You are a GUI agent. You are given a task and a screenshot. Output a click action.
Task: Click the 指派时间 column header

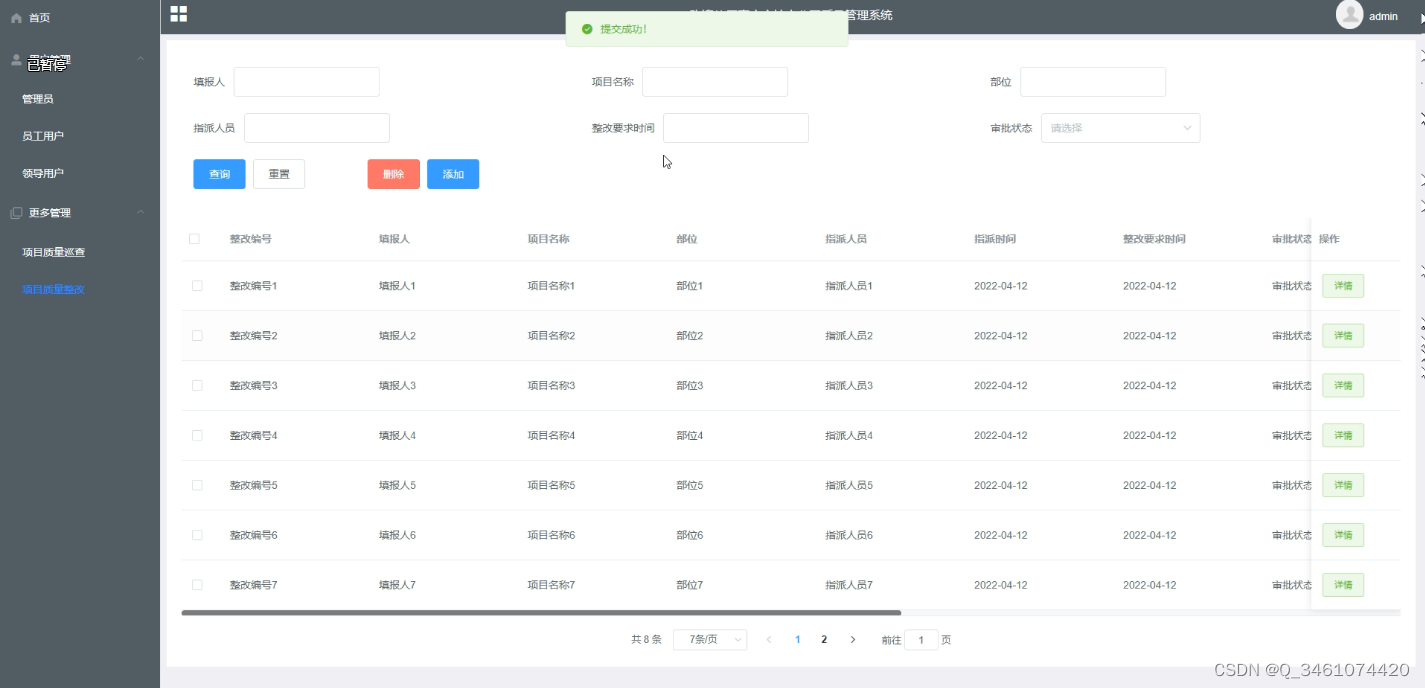[x=995, y=239]
